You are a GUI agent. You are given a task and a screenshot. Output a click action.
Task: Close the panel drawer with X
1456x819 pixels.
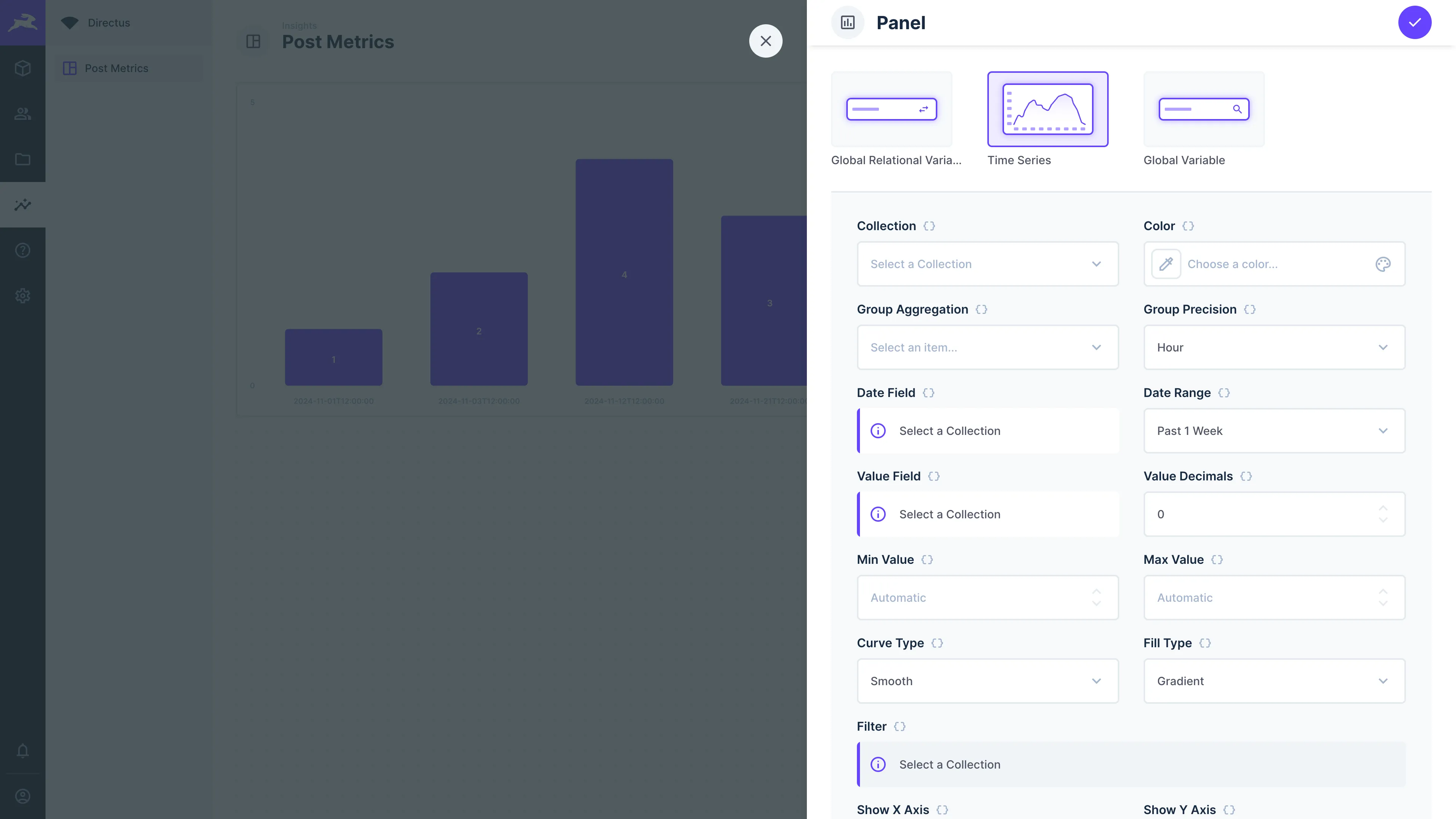pyautogui.click(x=765, y=41)
